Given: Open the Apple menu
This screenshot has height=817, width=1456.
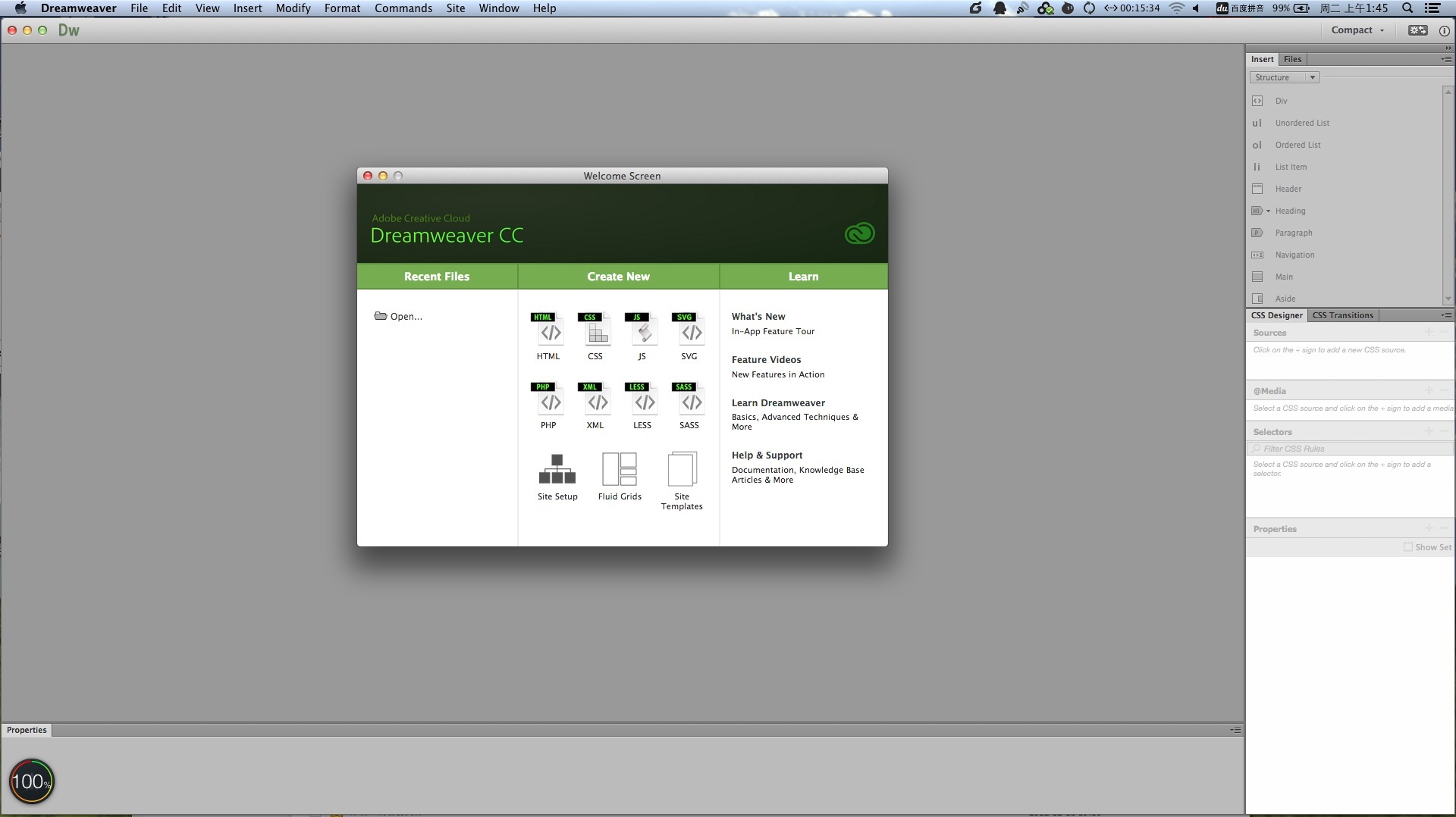Looking at the screenshot, I should tap(20, 8).
